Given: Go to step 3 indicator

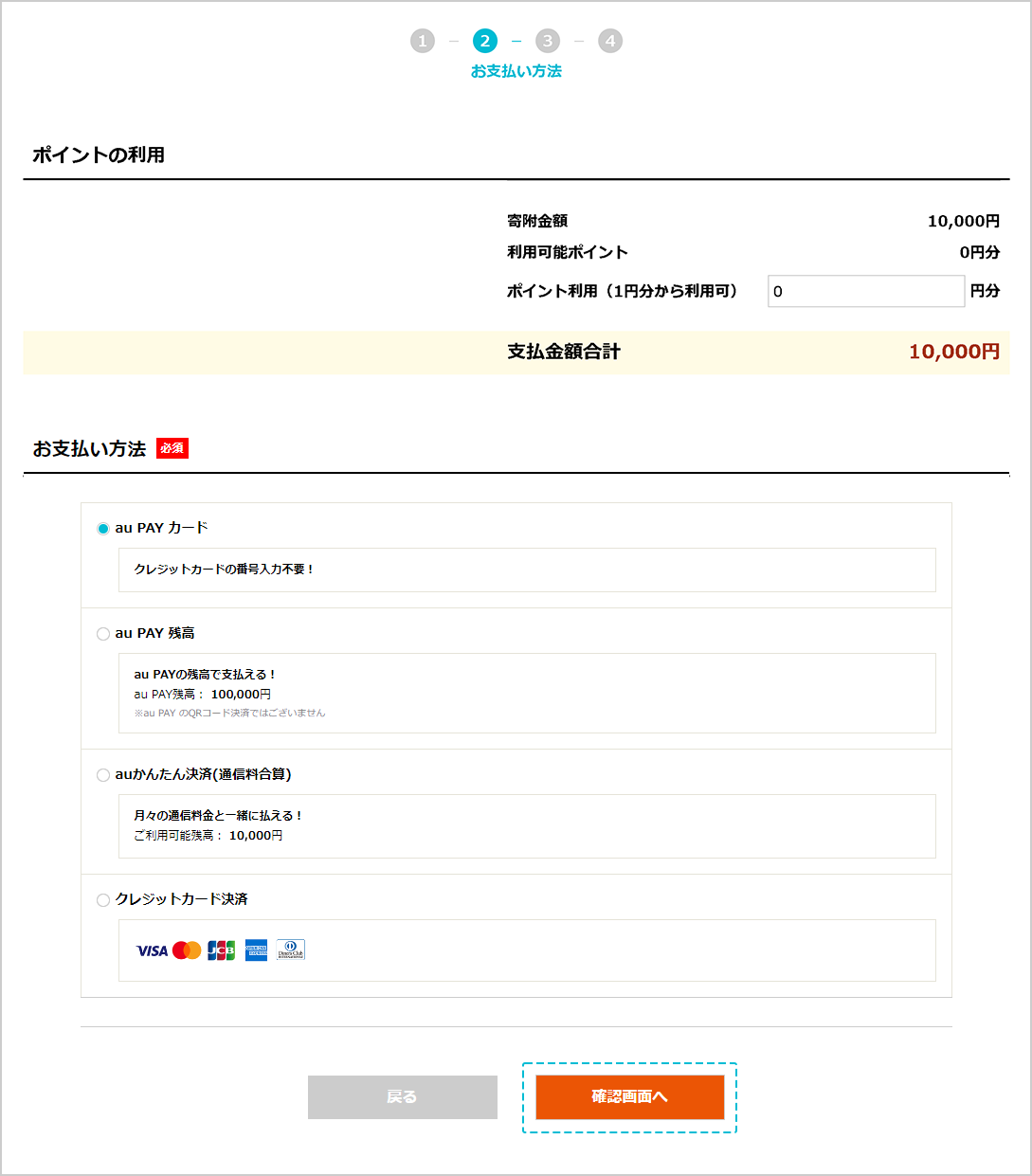Looking at the screenshot, I should (548, 41).
